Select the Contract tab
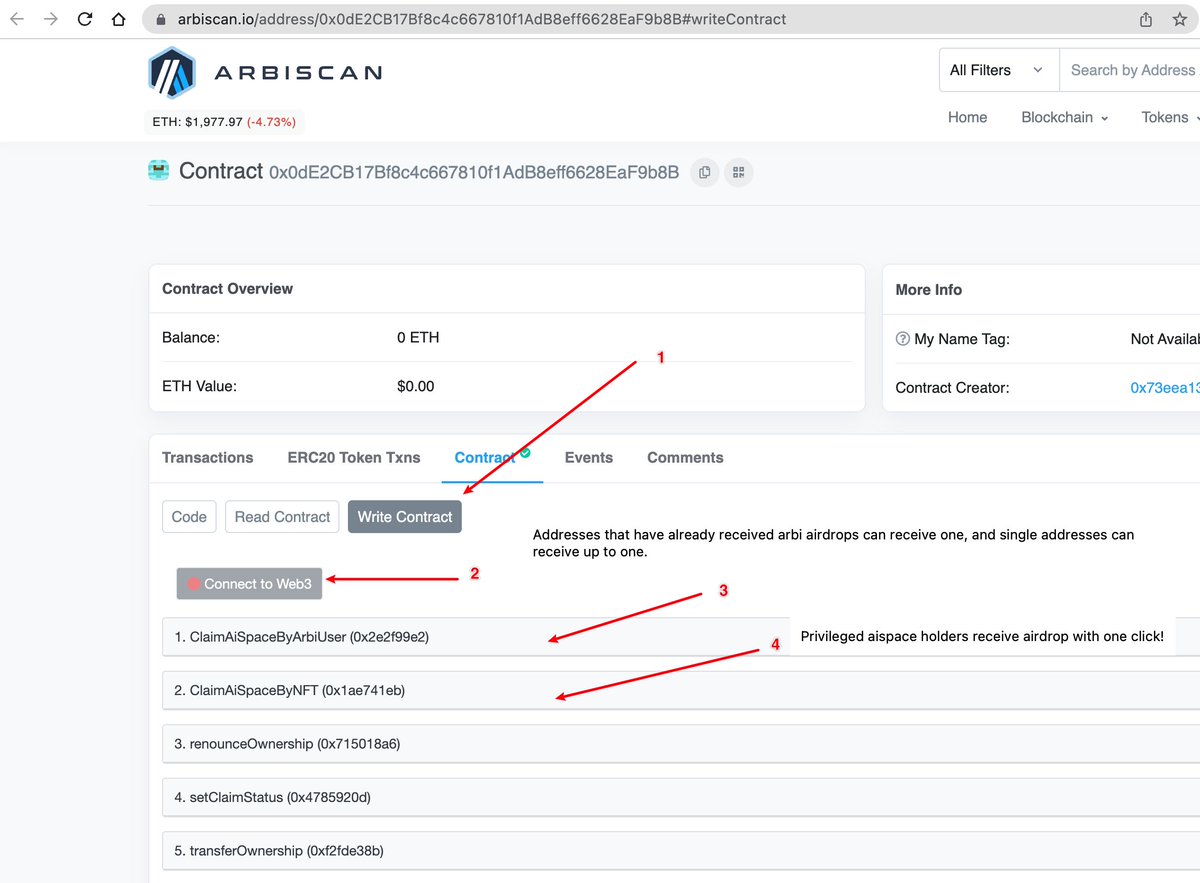Screen dimensions: 1200x883 tap(485, 457)
